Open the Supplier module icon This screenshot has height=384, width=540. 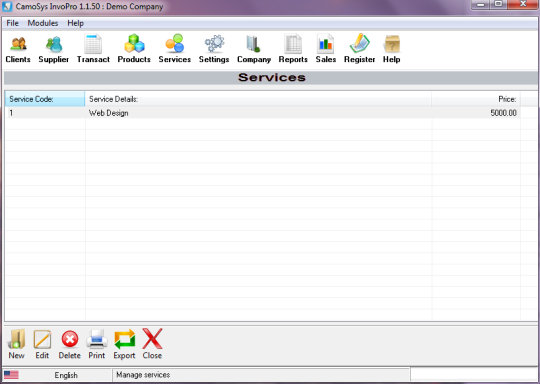(53, 49)
